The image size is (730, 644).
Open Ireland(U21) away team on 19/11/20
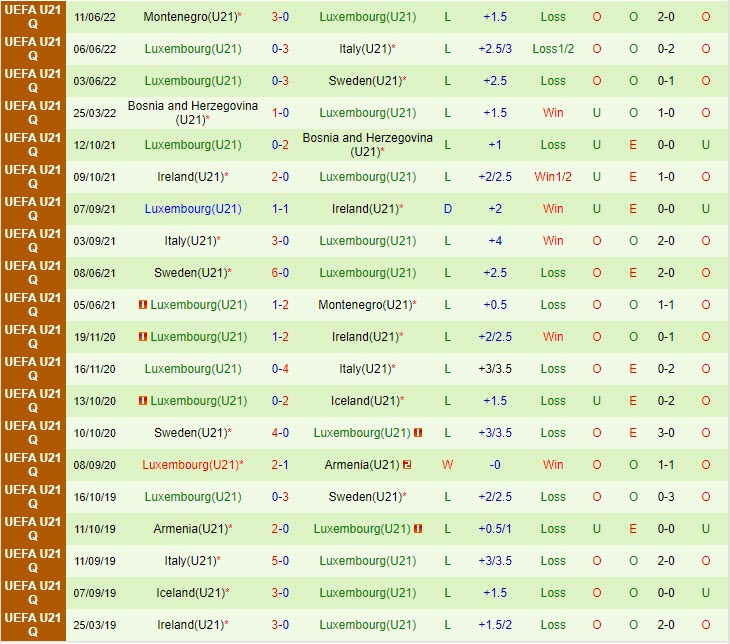(x=367, y=337)
